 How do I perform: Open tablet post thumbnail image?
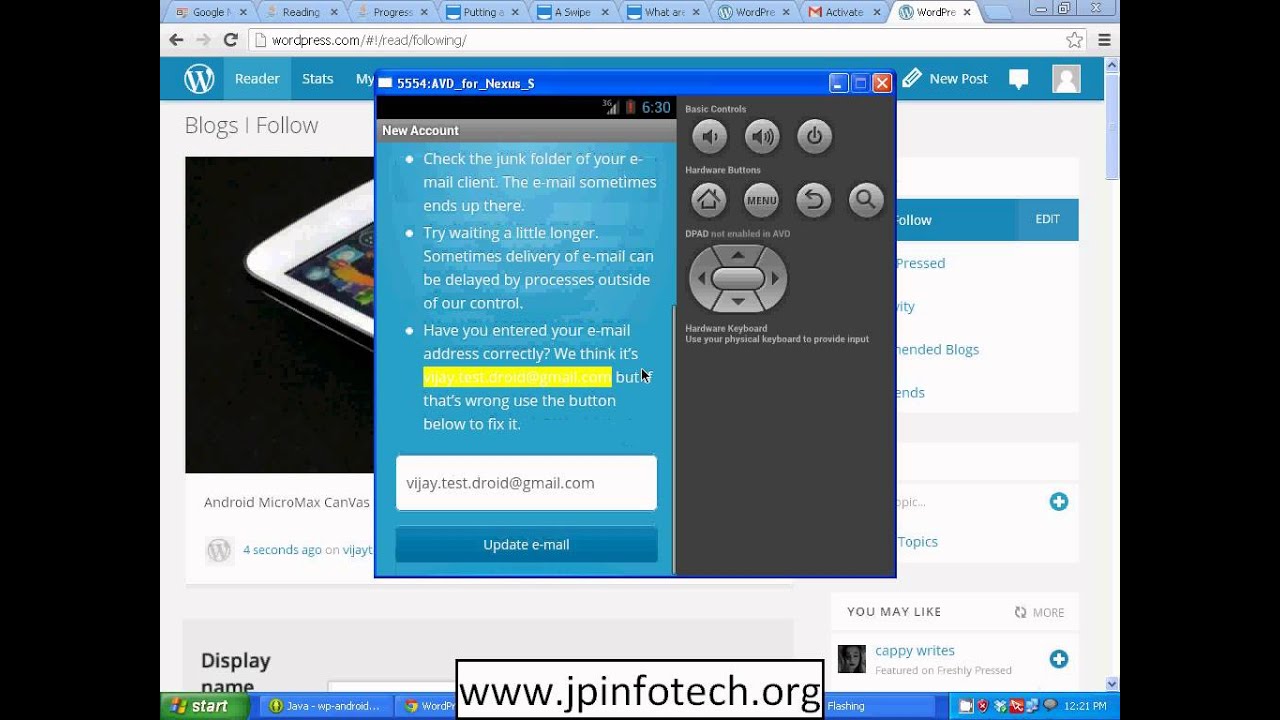279,314
